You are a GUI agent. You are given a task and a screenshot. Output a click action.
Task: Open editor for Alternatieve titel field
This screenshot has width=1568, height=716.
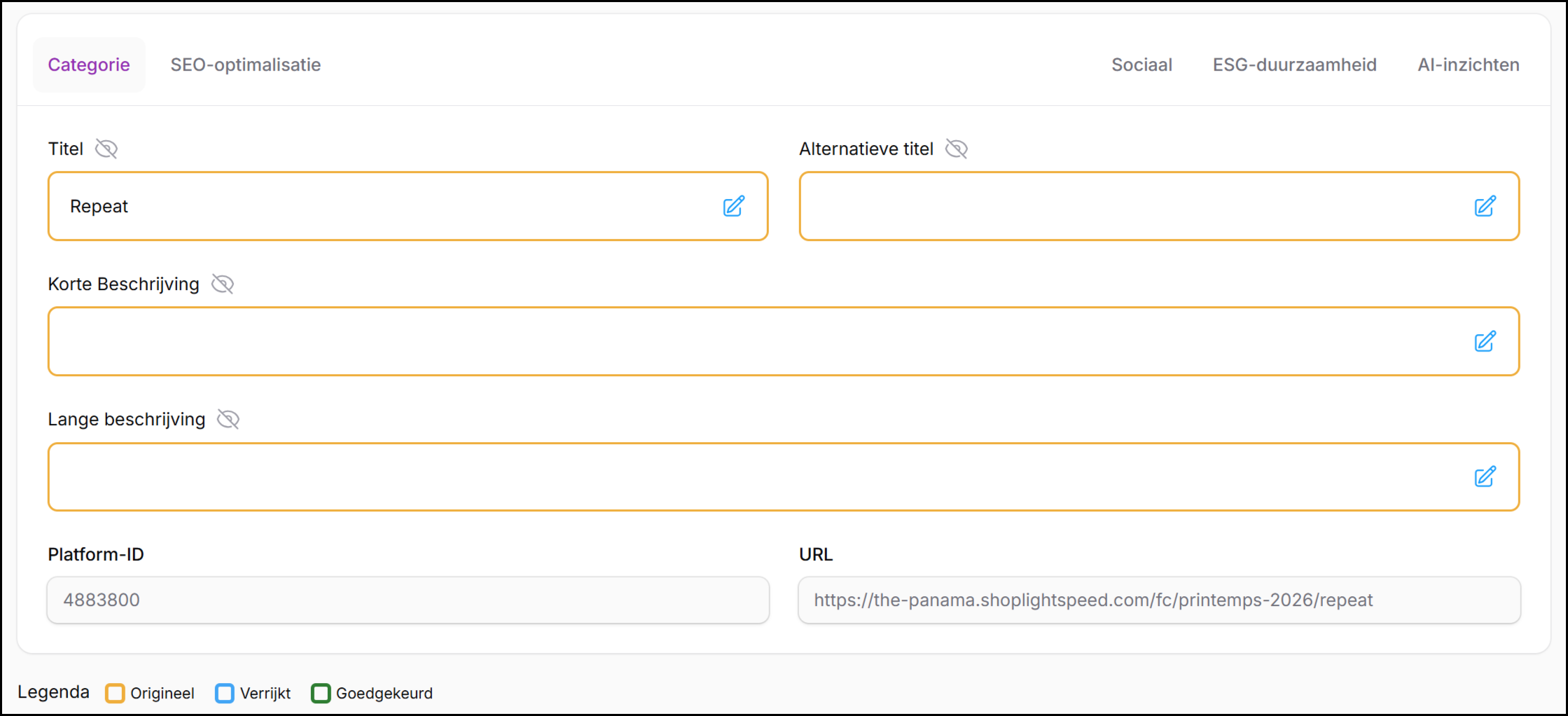click(x=1485, y=206)
